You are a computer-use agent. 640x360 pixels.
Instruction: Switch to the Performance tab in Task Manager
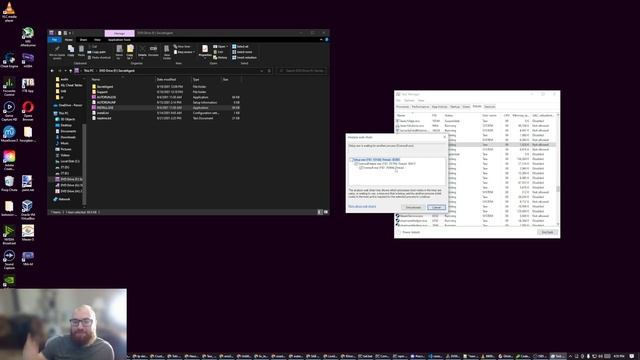[x=420, y=107]
